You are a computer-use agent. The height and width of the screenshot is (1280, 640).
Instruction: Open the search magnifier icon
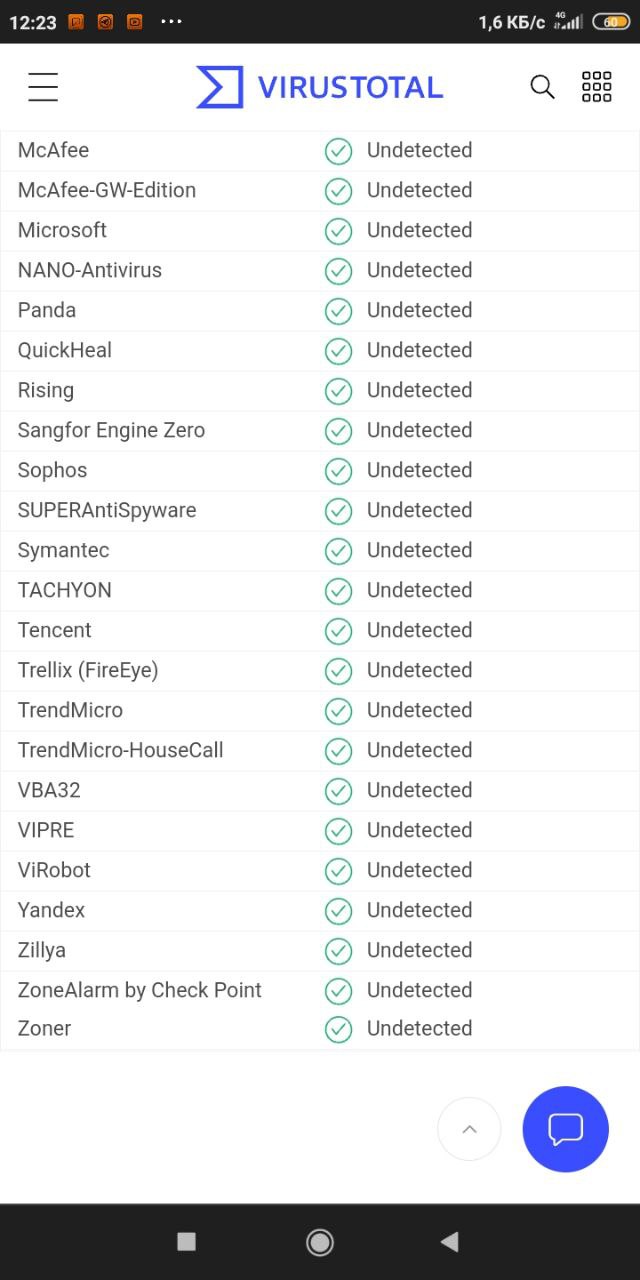pos(542,87)
